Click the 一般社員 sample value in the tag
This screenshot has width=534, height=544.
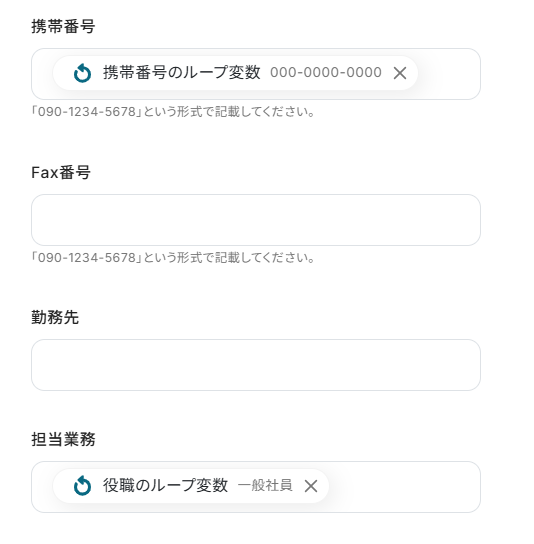click(x=265, y=486)
